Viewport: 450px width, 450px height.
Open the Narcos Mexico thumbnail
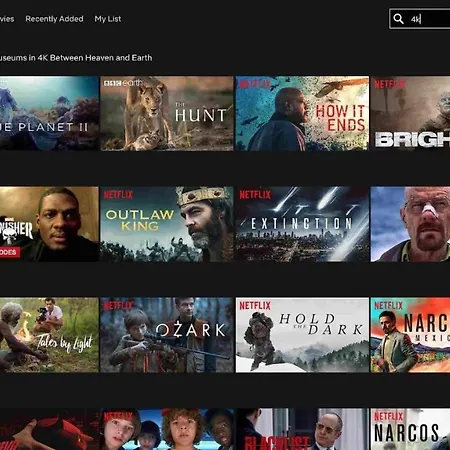tap(410, 335)
